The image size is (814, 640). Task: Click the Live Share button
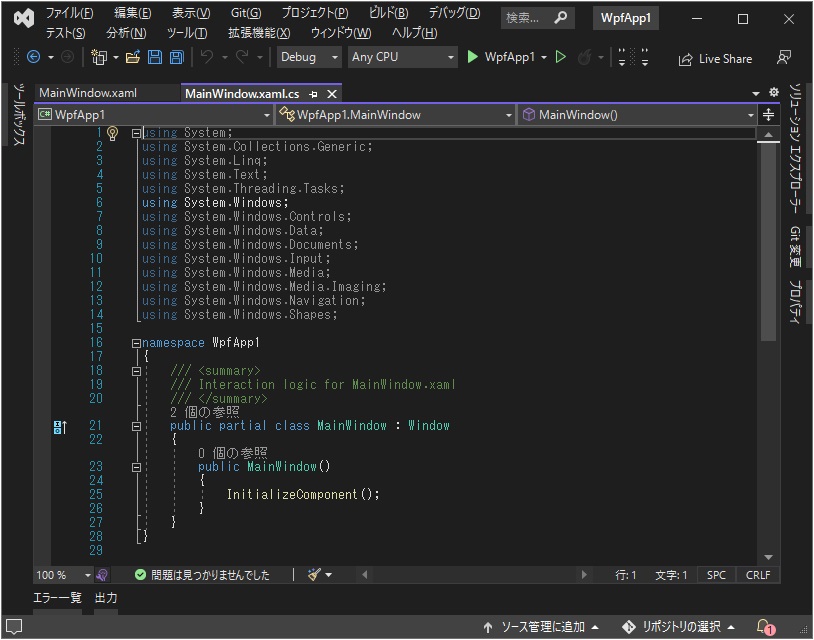[x=715, y=59]
